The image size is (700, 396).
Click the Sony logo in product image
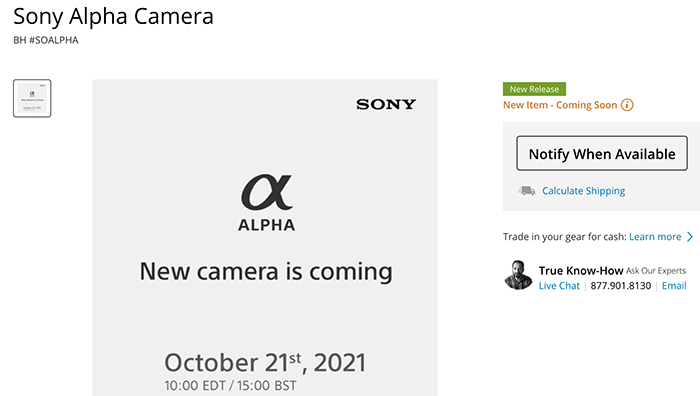(386, 104)
